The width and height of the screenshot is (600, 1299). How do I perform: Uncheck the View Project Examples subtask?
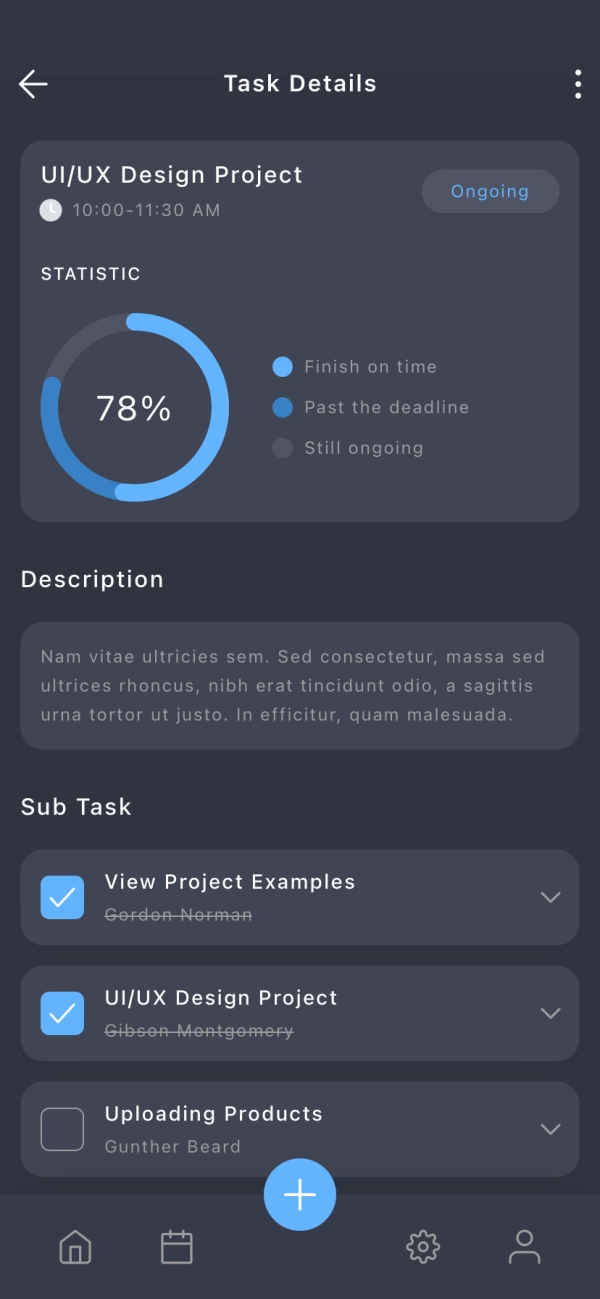(x=62, y=897)
